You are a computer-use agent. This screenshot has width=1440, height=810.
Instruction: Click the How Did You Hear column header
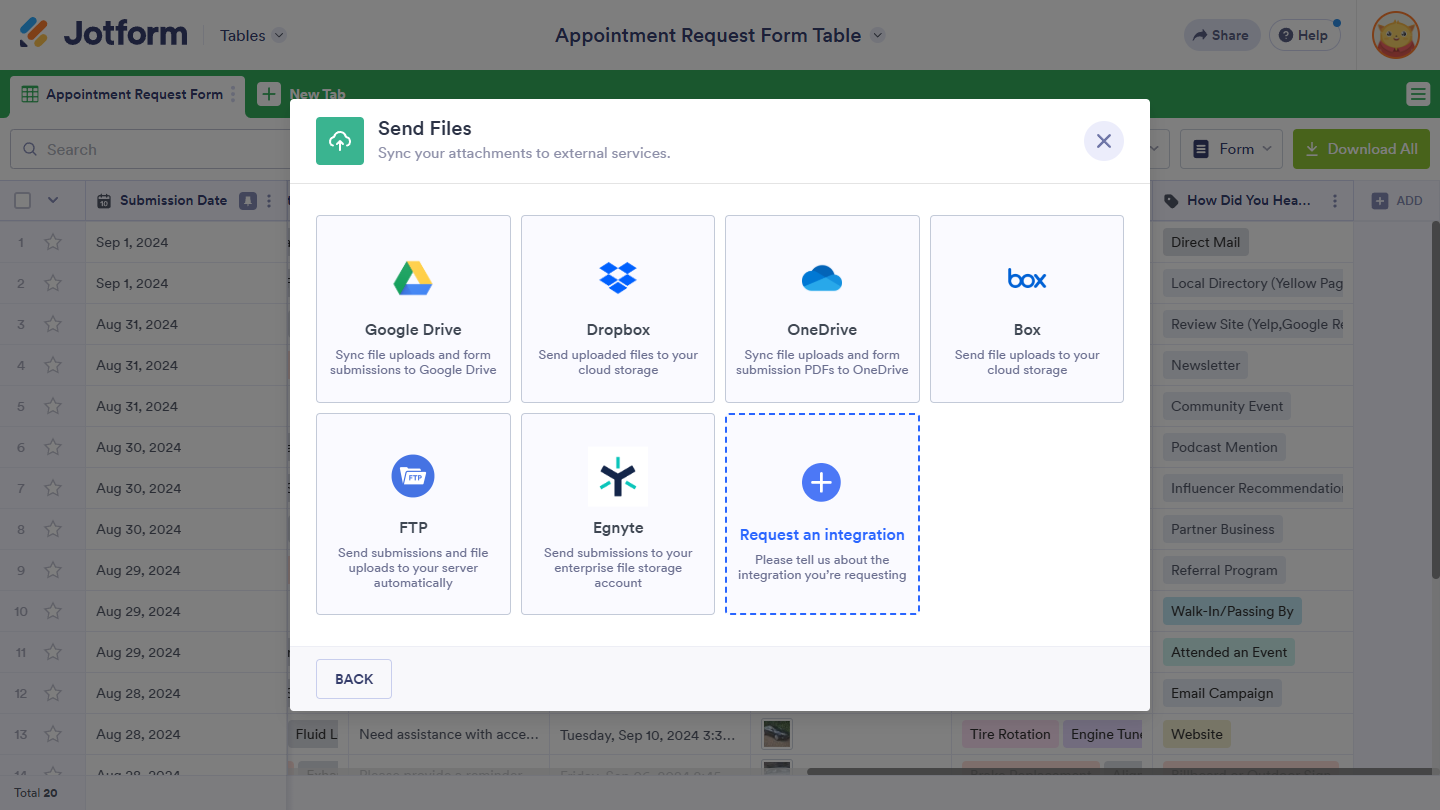pyautogui.click(x=1254, y=201)
